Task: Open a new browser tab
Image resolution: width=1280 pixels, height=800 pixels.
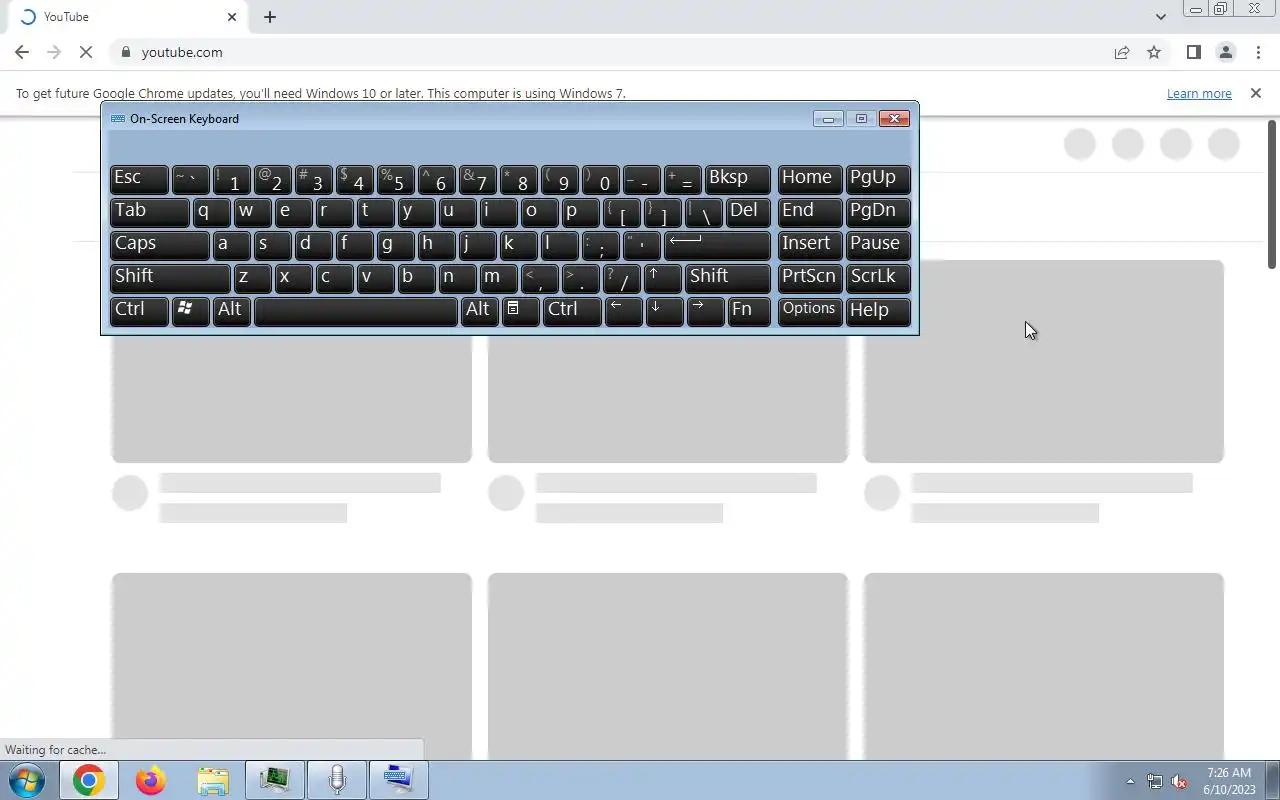Action: [270, 17]
